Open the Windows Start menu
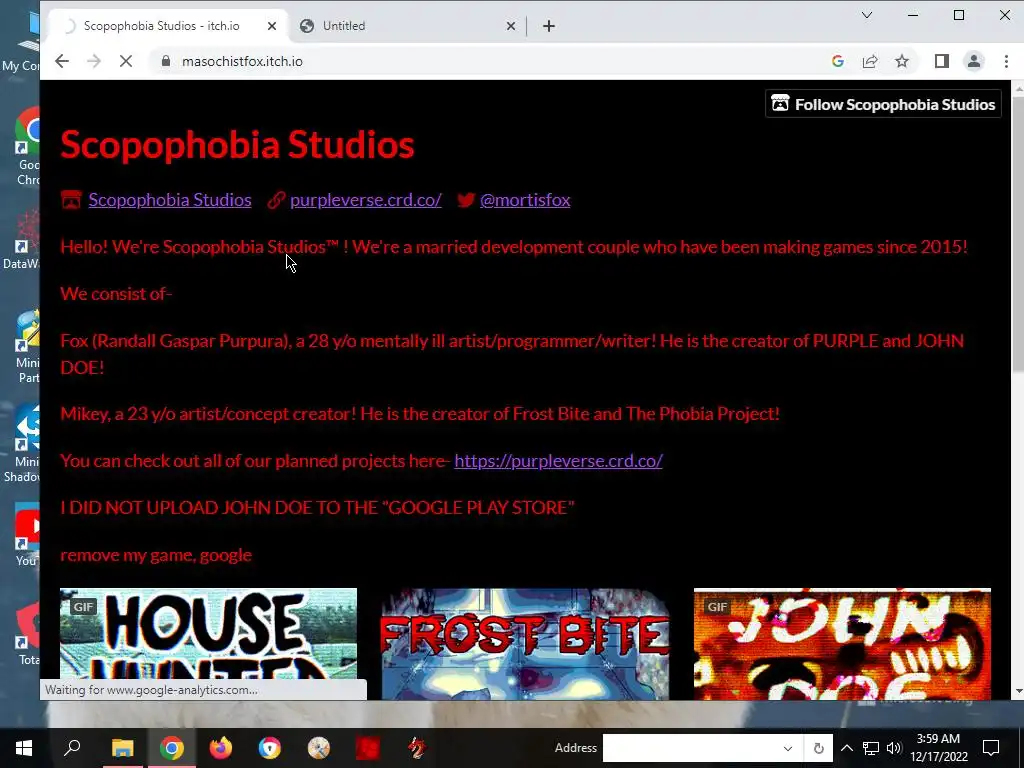This screenshot has height=768, width=1024. pyautogui.click(x=24, y=748)
